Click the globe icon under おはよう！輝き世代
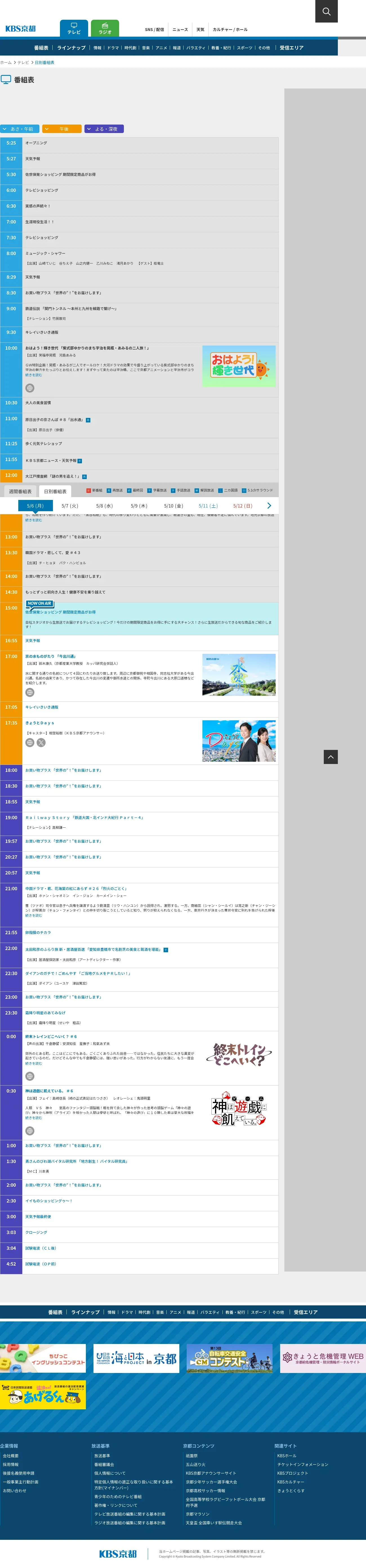The width and height of the screenshot is (366, 1568). (30, 388)
